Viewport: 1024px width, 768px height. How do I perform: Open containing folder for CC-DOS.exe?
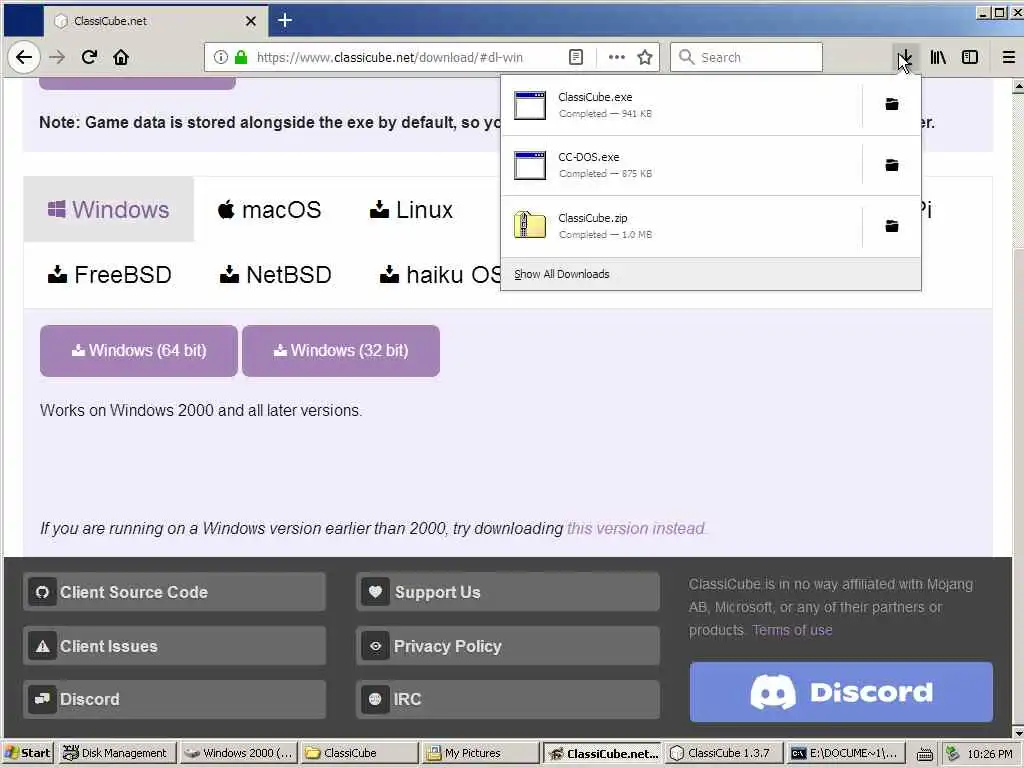[891, 165]
